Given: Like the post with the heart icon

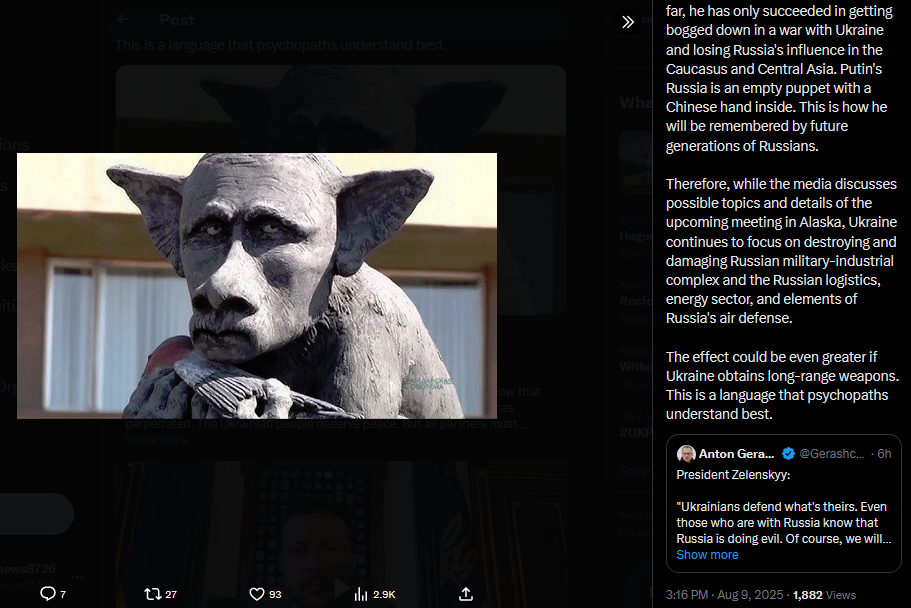Looking at the screenshot, I should [257, 593].
